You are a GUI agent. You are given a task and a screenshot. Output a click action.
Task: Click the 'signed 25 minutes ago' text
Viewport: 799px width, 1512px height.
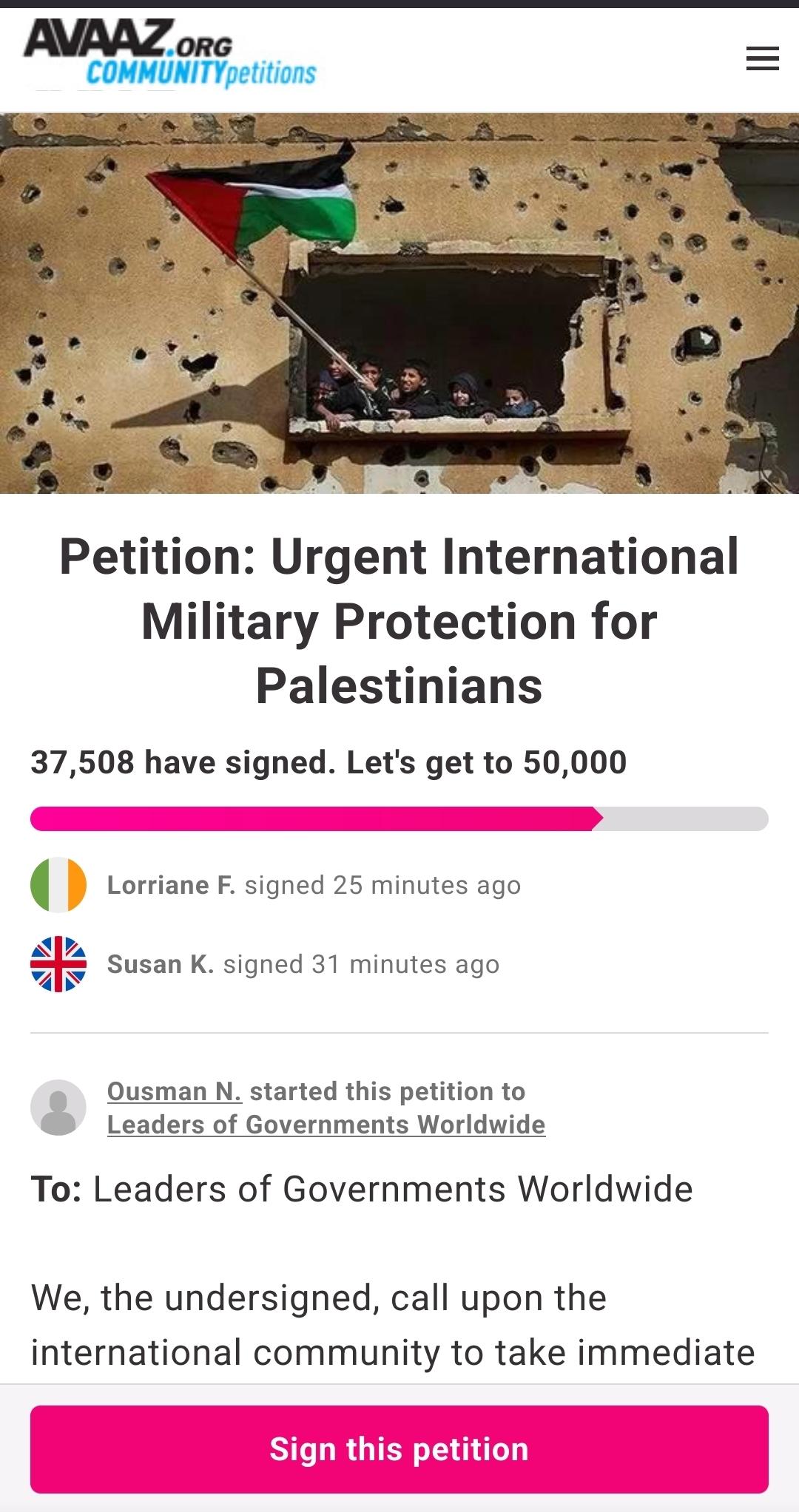(x=382, y=885)
